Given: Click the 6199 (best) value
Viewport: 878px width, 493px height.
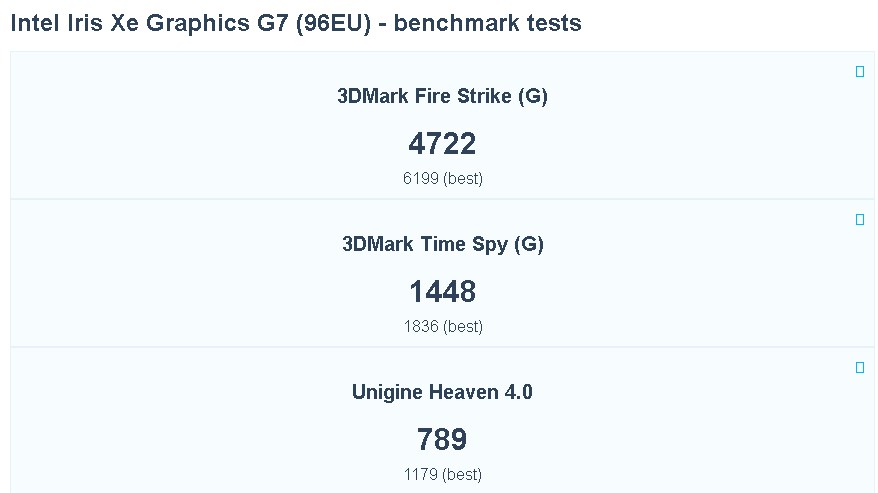Looking at the screenshot, I should click(x=442, y=179).
